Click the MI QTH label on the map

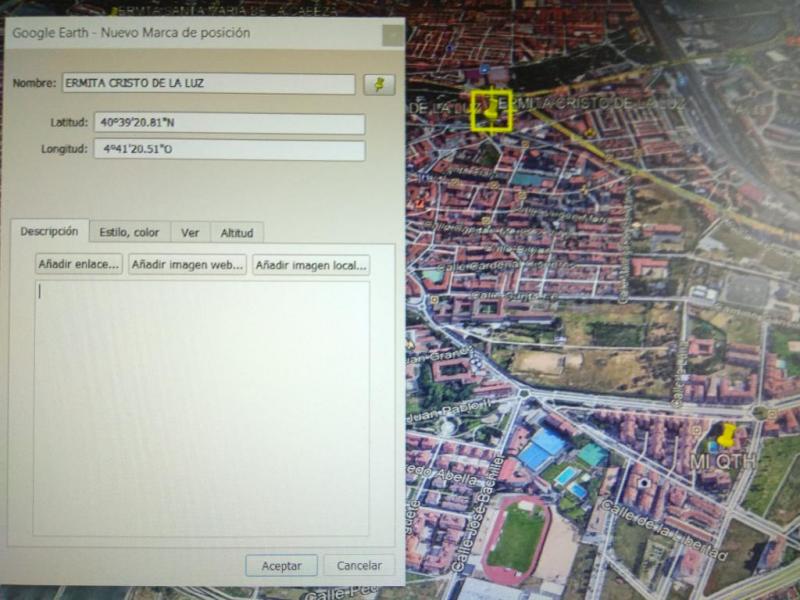[723, 462]
